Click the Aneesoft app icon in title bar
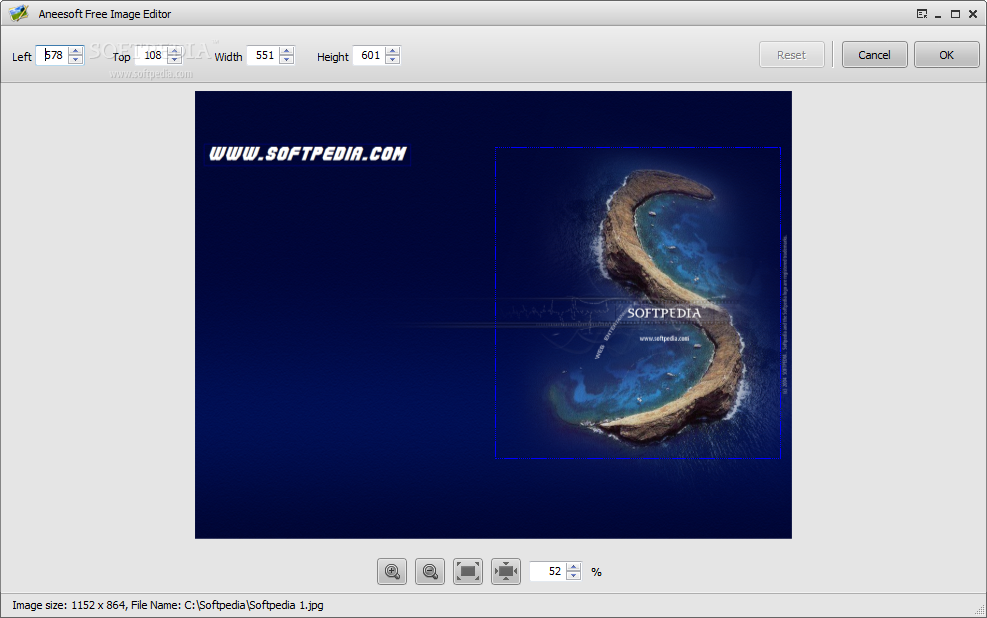Image resolution: width=987 pixels, height=618 pixels. tap(19, 13)
